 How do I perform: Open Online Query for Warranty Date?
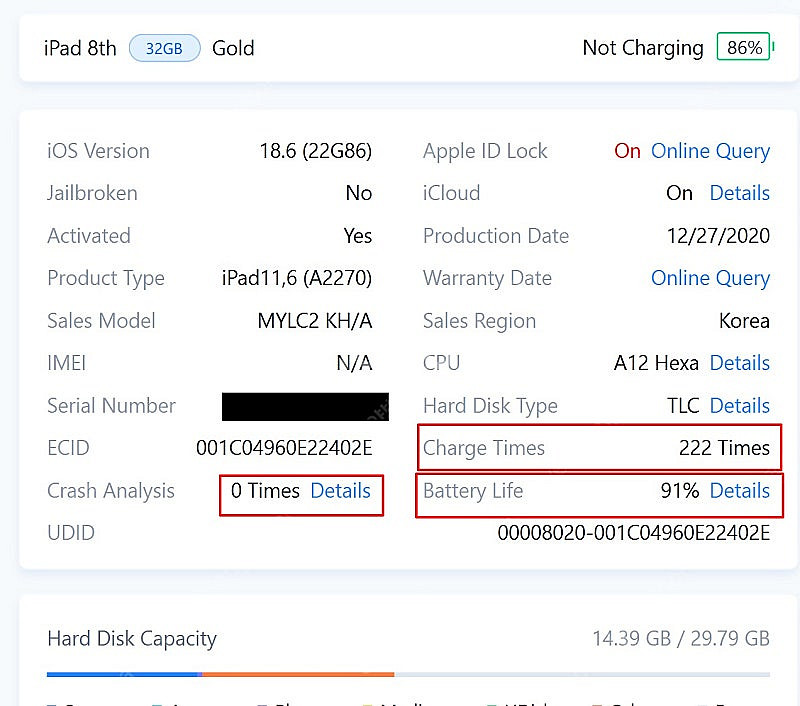710,278
